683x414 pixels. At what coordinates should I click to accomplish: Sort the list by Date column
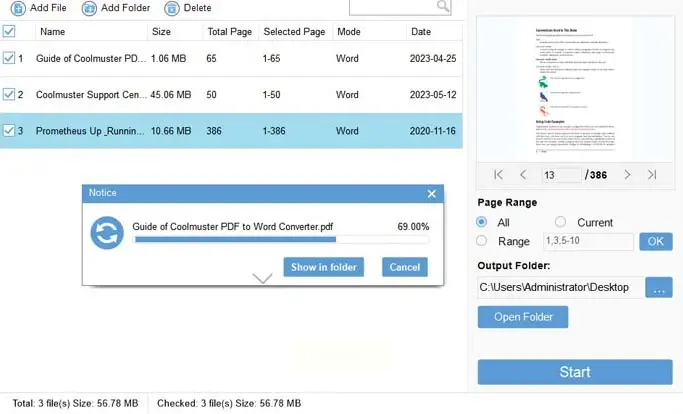[x=420, y=32]
